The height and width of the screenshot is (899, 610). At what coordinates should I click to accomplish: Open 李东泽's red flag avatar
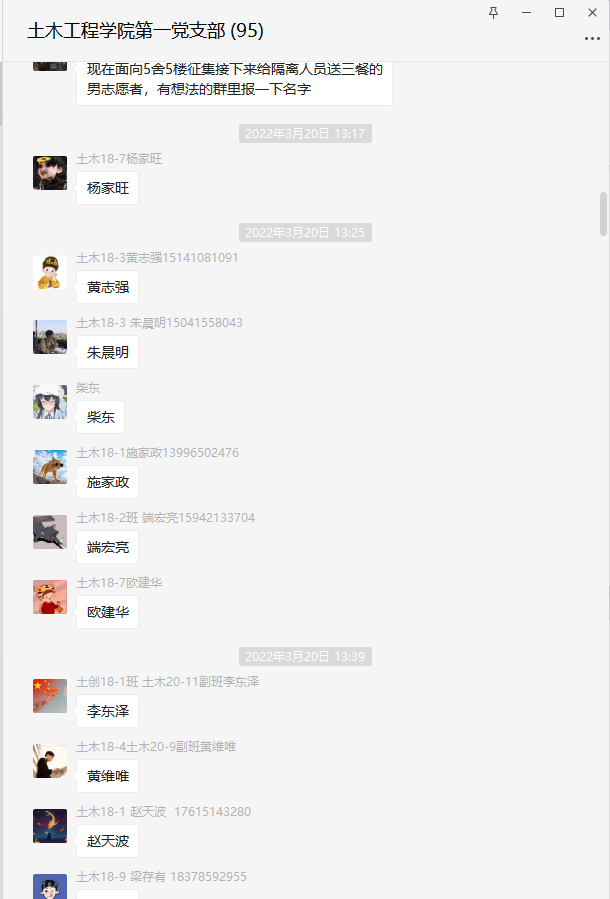click(50, 696)
